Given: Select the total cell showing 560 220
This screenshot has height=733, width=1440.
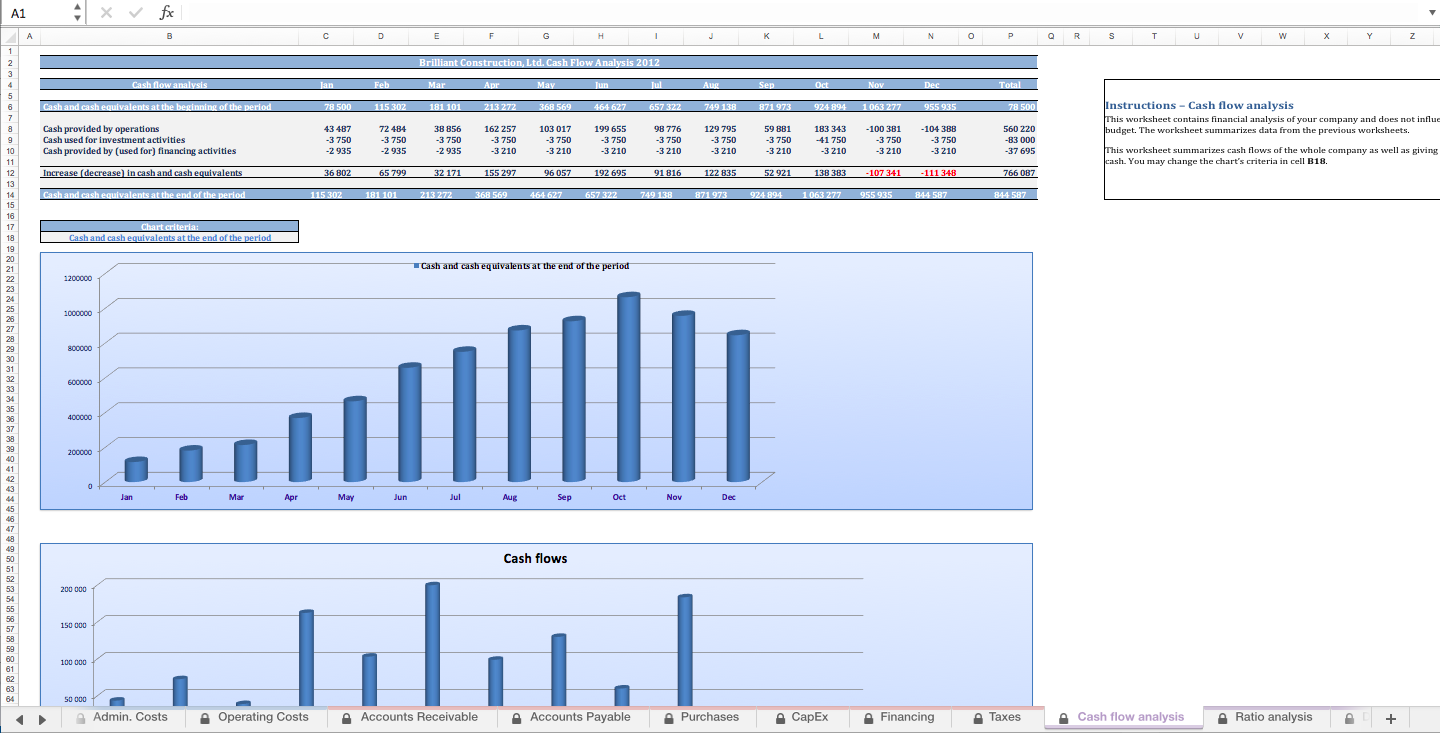Looking at the screenshot, I should pos(1012,129).
